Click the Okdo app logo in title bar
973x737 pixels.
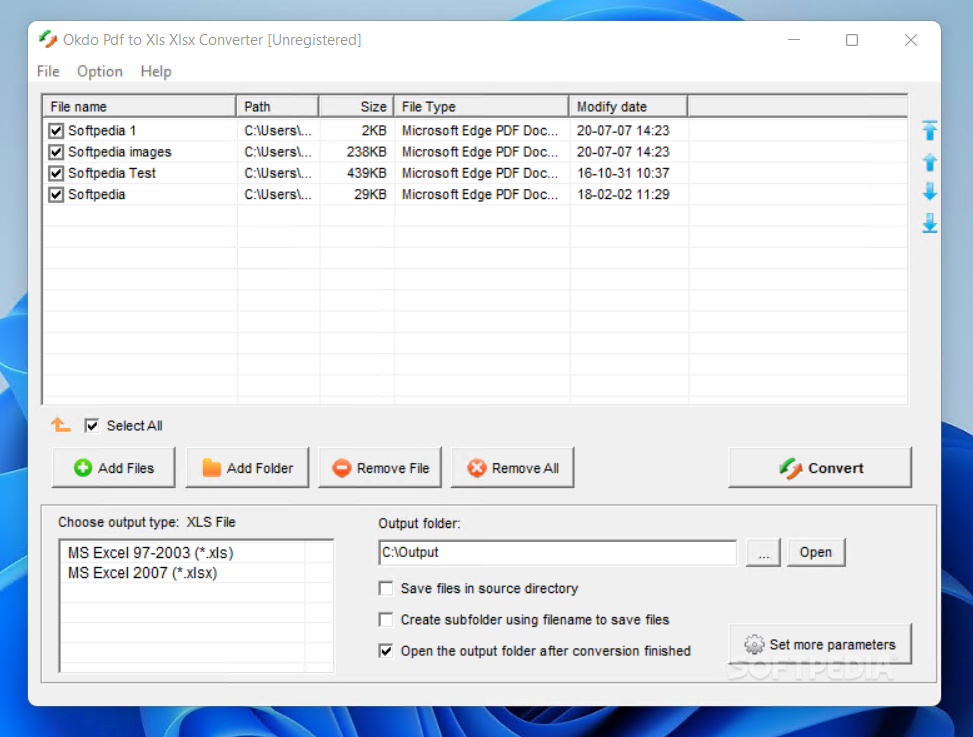[x=48, y=40]
